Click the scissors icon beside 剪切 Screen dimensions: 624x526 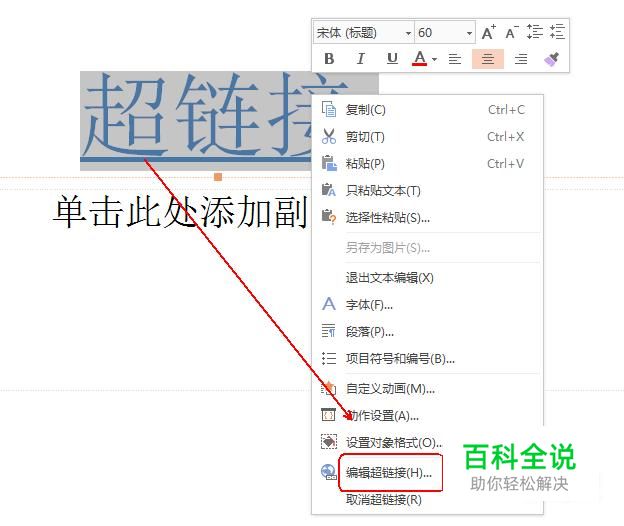tap(329, 136)
